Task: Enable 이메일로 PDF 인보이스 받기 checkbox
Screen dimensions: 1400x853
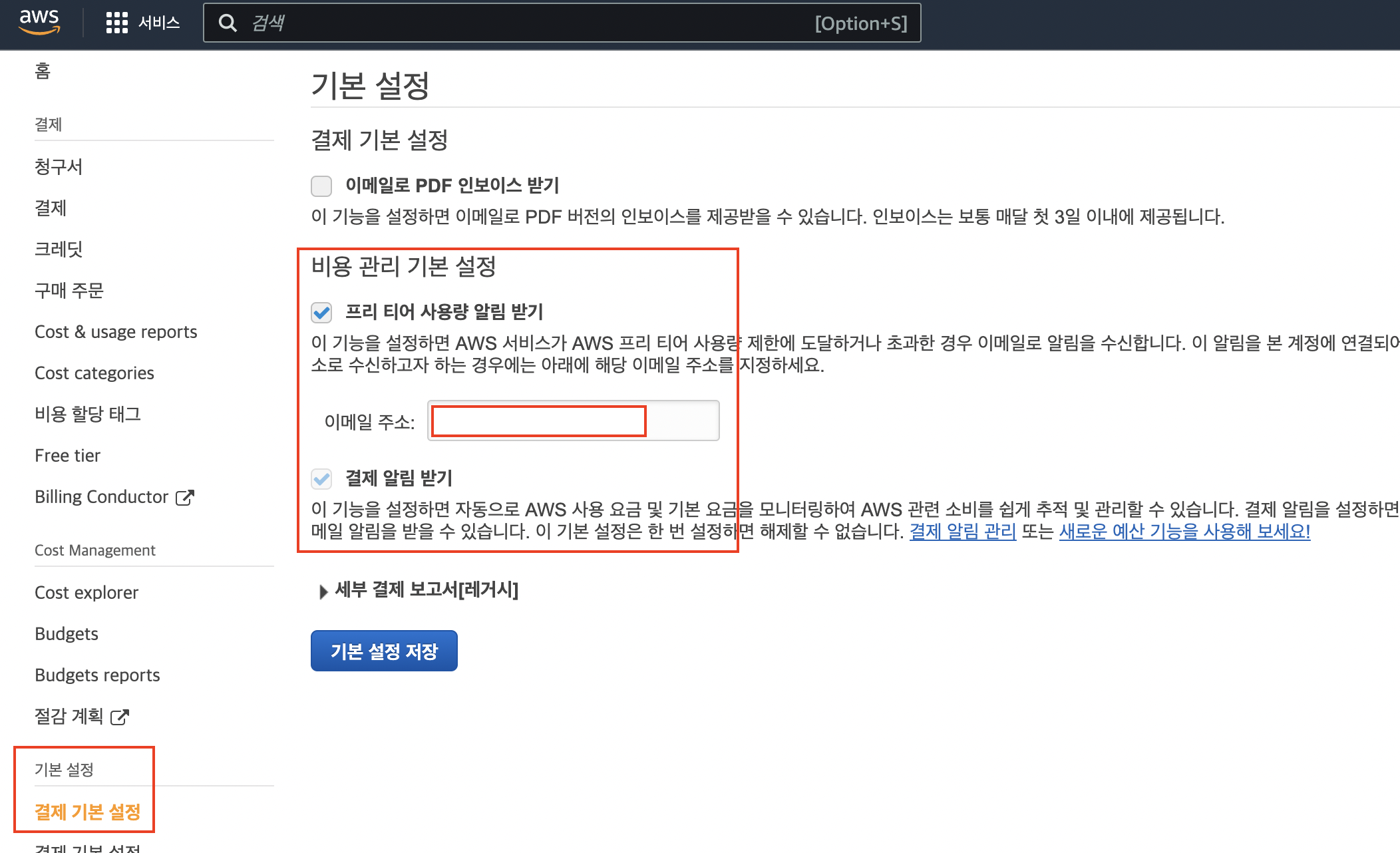Action: tap(321, 186)
